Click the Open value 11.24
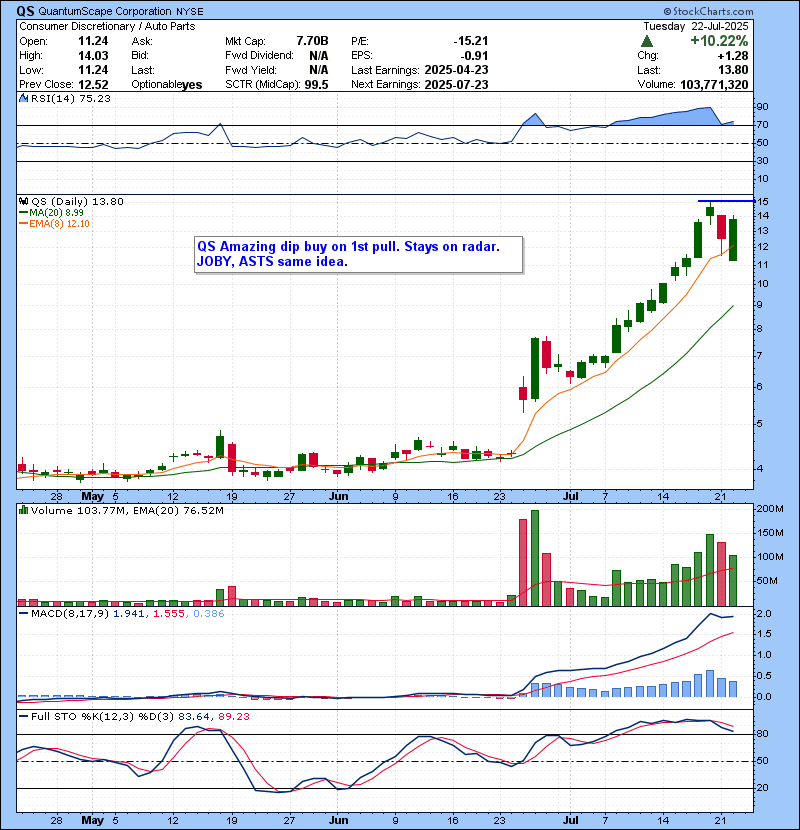 click(93, 41)
